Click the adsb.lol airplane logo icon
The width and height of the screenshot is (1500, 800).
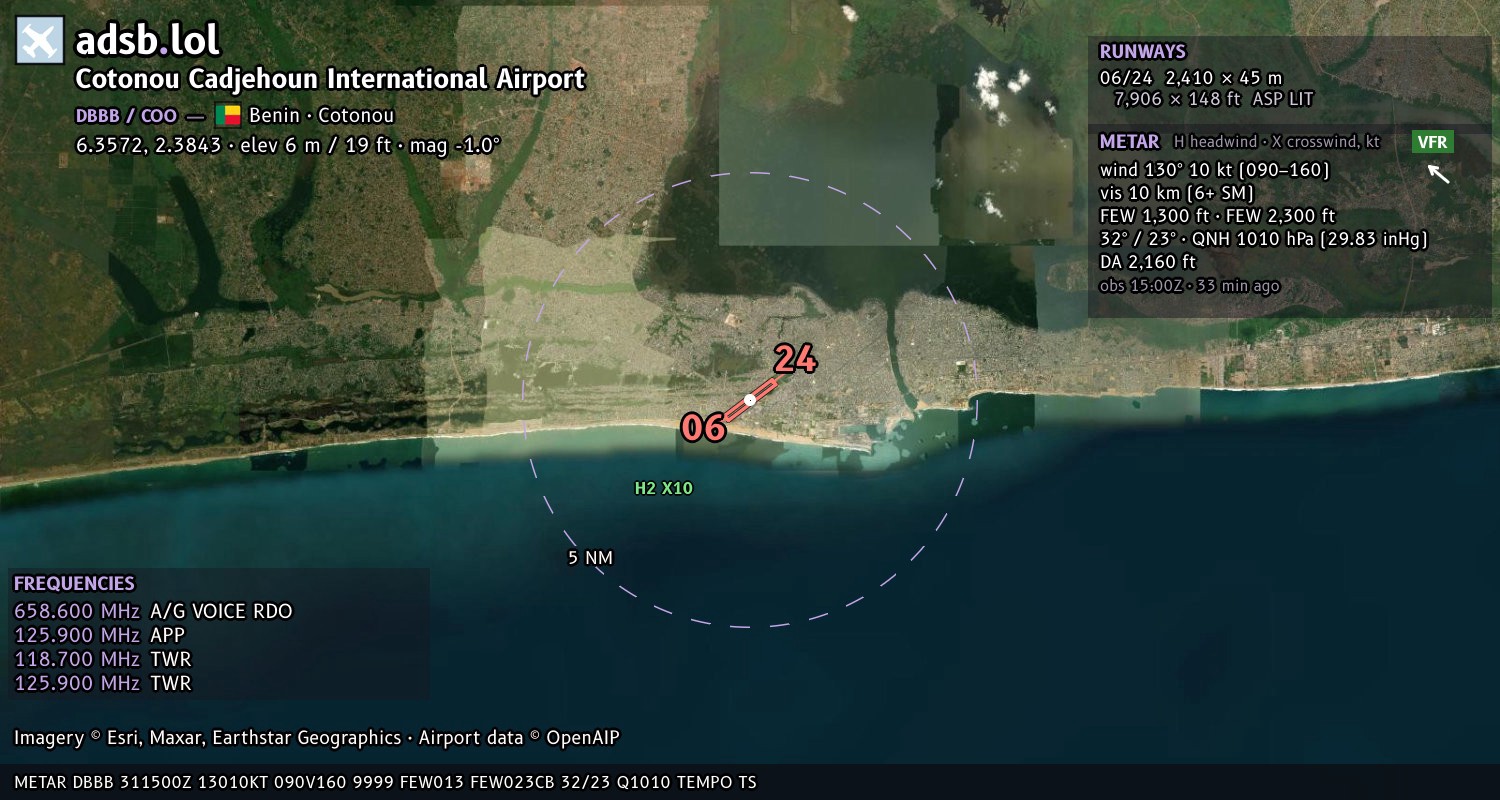pos(40,40)
